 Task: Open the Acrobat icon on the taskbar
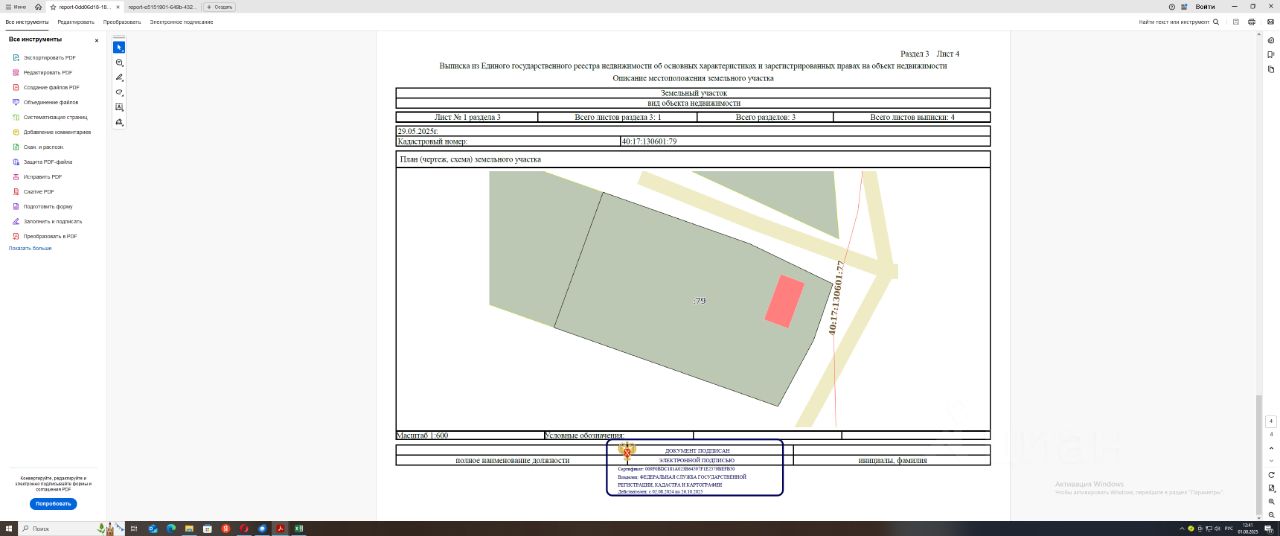click(282, 528)
